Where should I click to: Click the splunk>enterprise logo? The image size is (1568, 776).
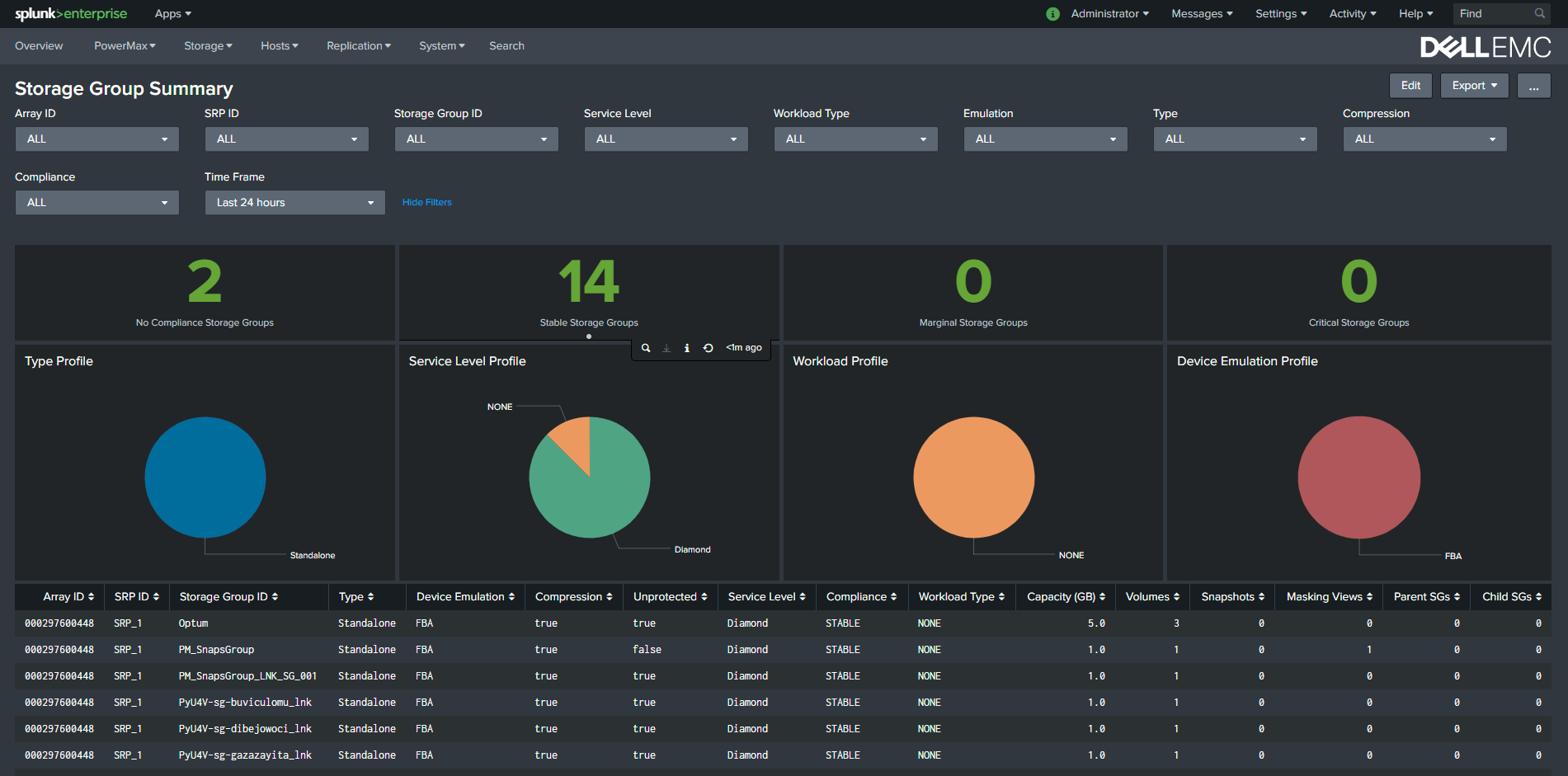click(x=71, y=13)
